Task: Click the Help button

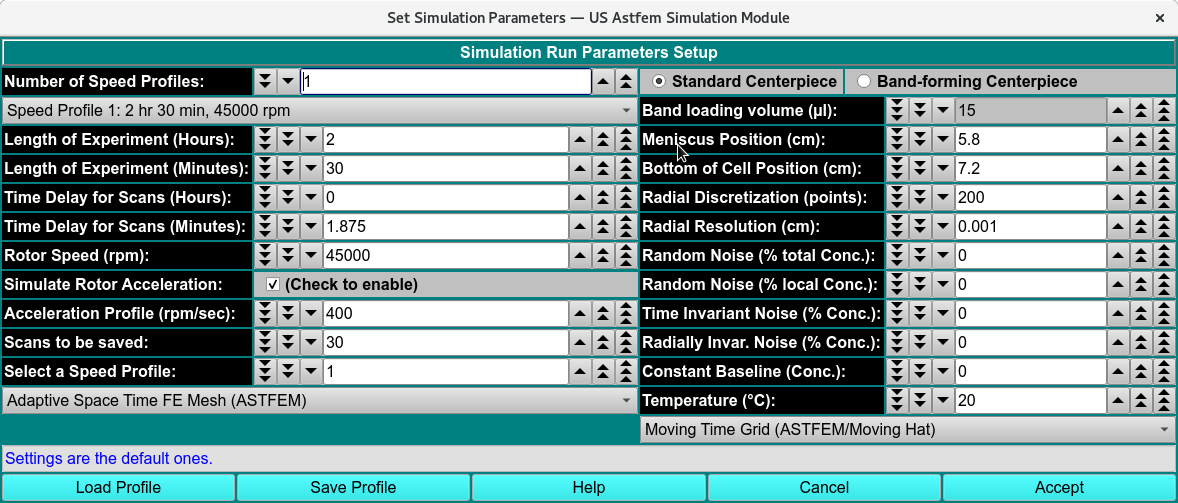Action: (589, 488)
